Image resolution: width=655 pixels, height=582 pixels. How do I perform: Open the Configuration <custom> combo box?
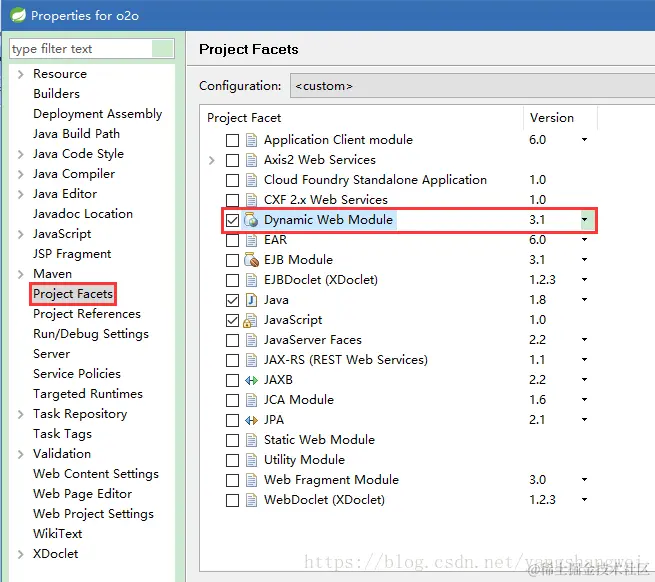coord(472,86)
